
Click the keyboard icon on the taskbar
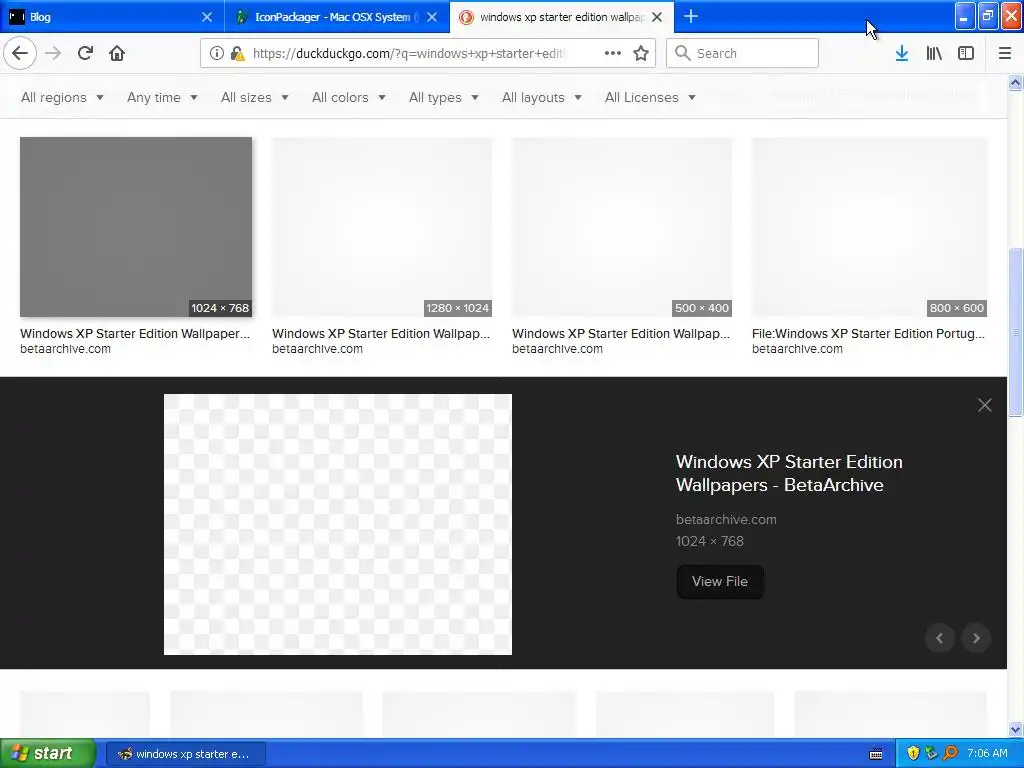click(876, 754)
